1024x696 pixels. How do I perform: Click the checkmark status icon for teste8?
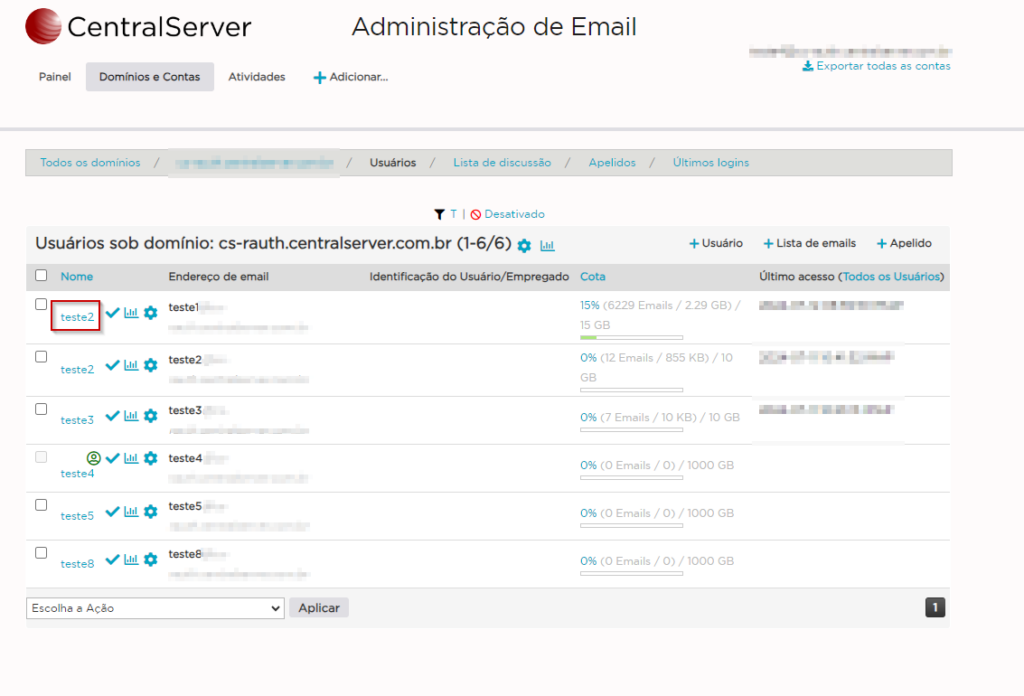click(112, 560)
